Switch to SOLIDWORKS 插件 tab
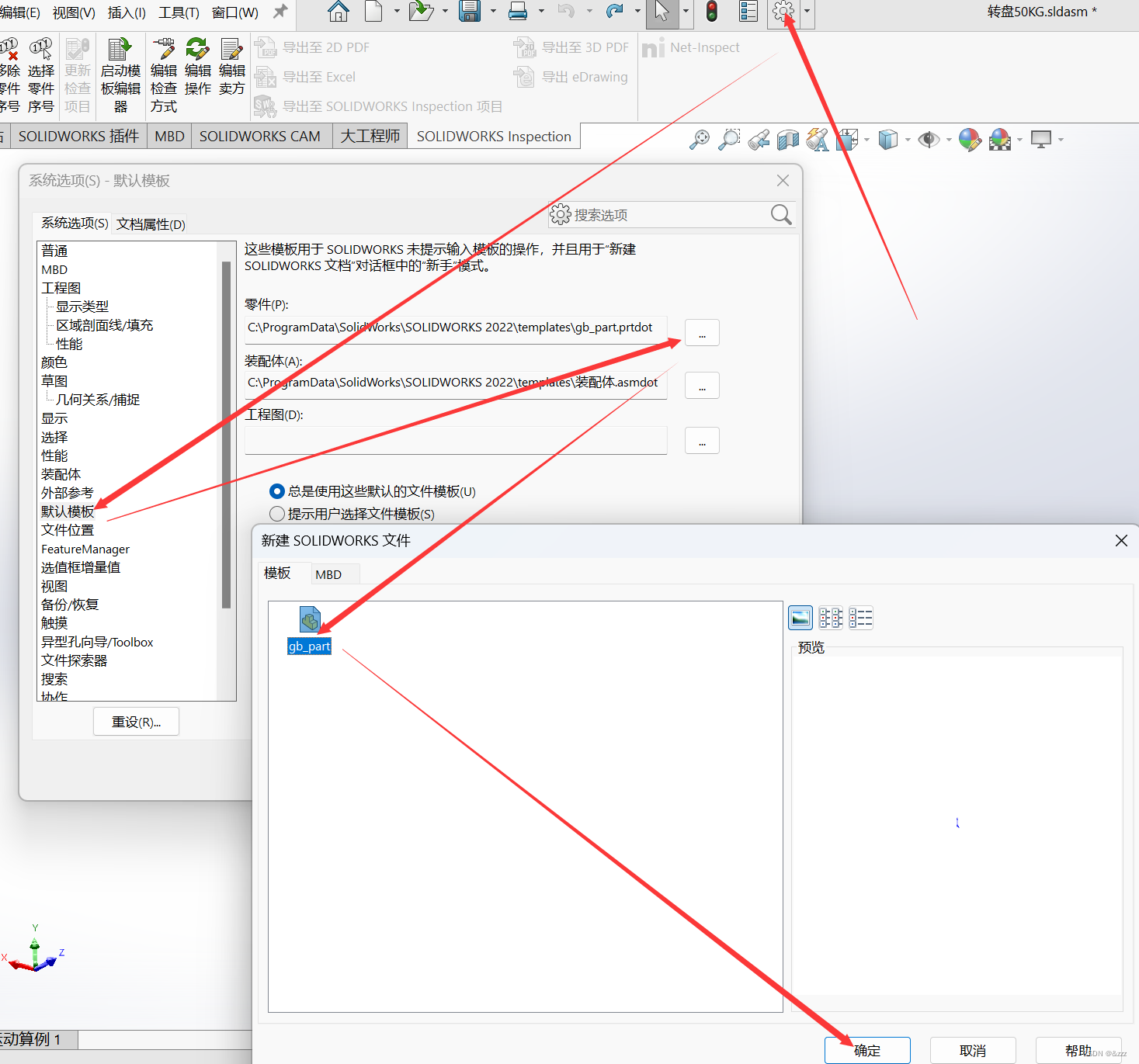The width and height of the screenshot is (1139, 1064). tap(78, 137)
